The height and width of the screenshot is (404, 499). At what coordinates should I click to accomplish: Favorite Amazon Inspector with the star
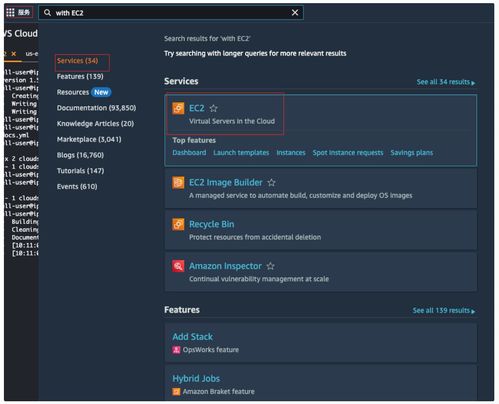coord(271,266)
